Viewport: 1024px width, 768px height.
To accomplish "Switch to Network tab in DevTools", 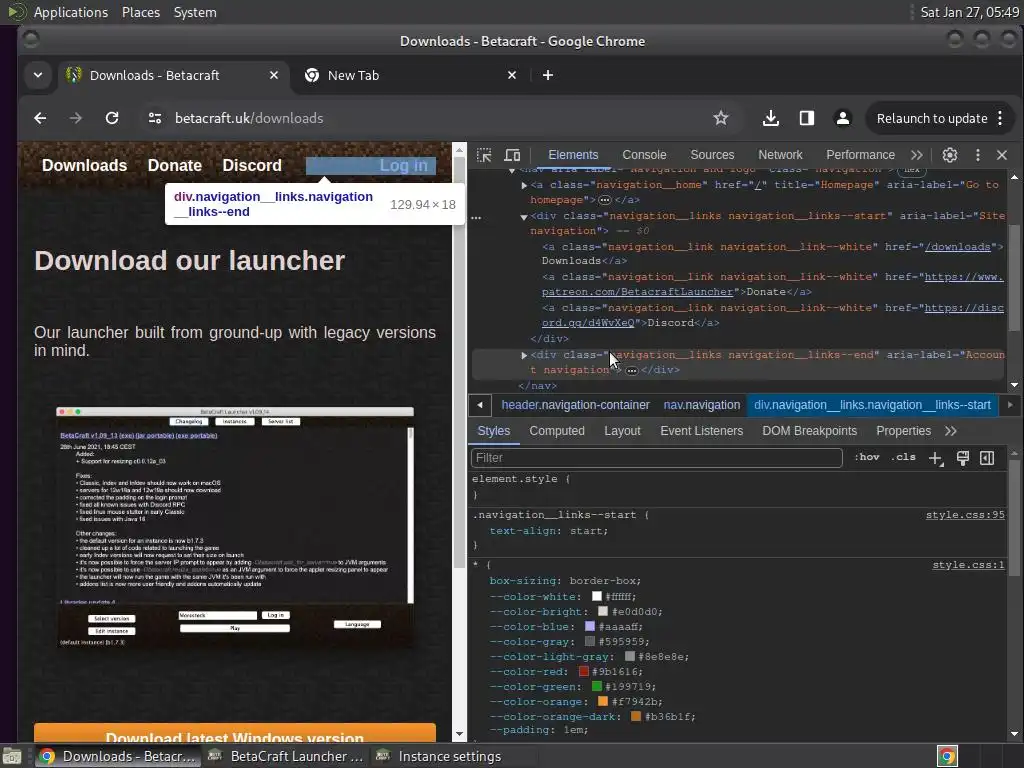I will point(780,155).
